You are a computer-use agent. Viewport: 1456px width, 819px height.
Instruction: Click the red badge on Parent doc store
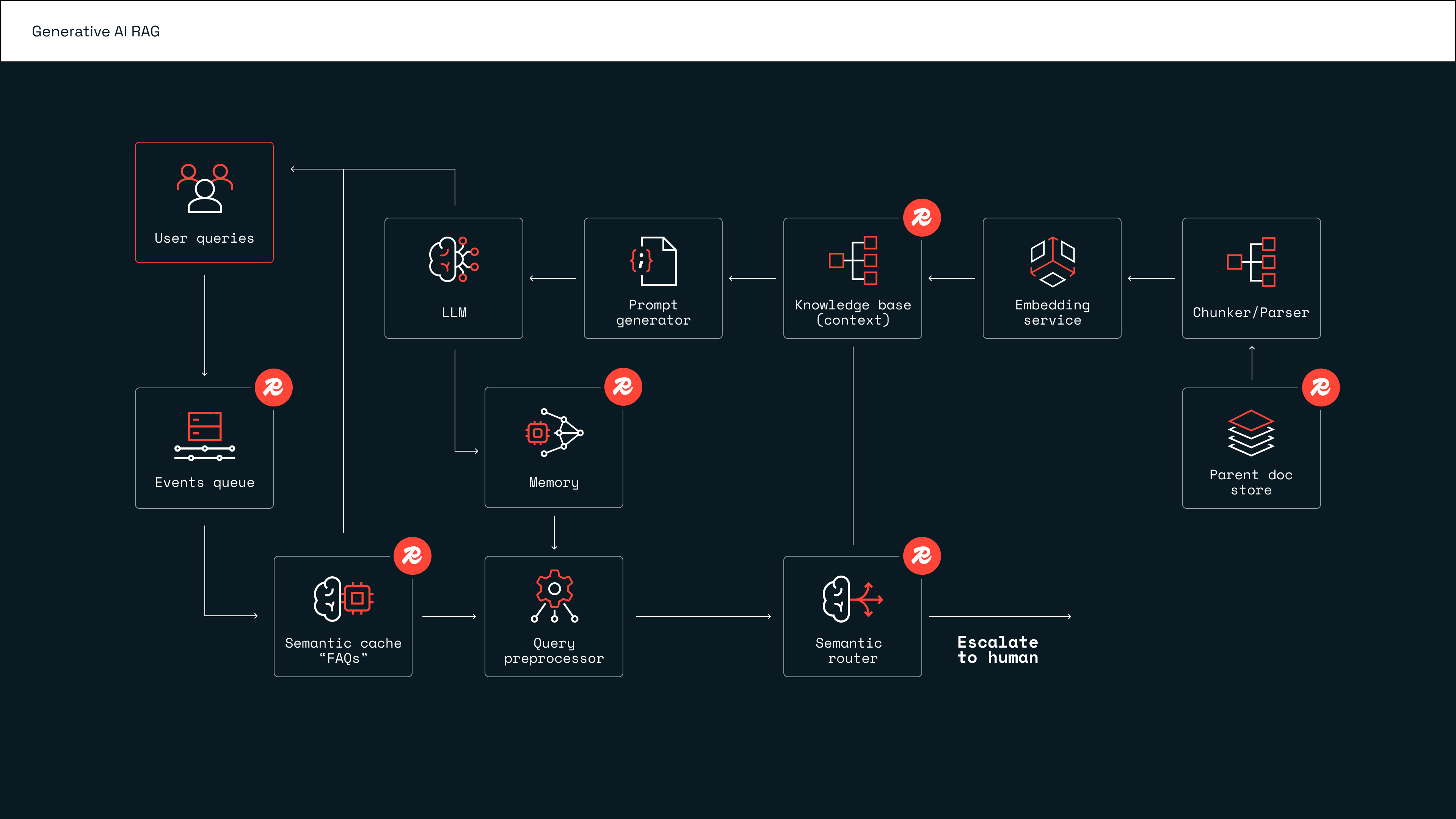tap(1320, 388)
